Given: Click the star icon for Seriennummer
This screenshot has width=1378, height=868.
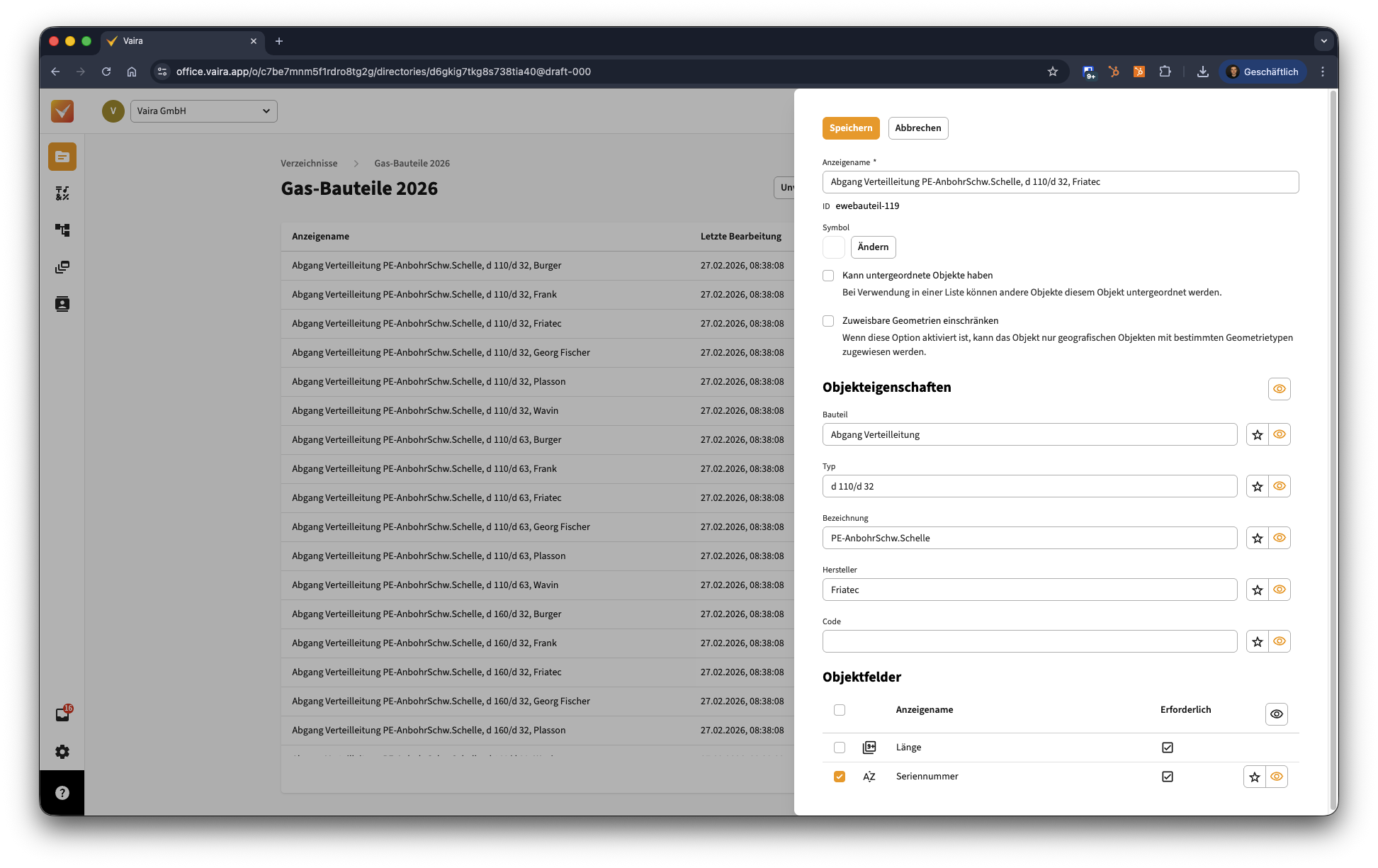Looking at the screenshot, I should pos(1254,777).
